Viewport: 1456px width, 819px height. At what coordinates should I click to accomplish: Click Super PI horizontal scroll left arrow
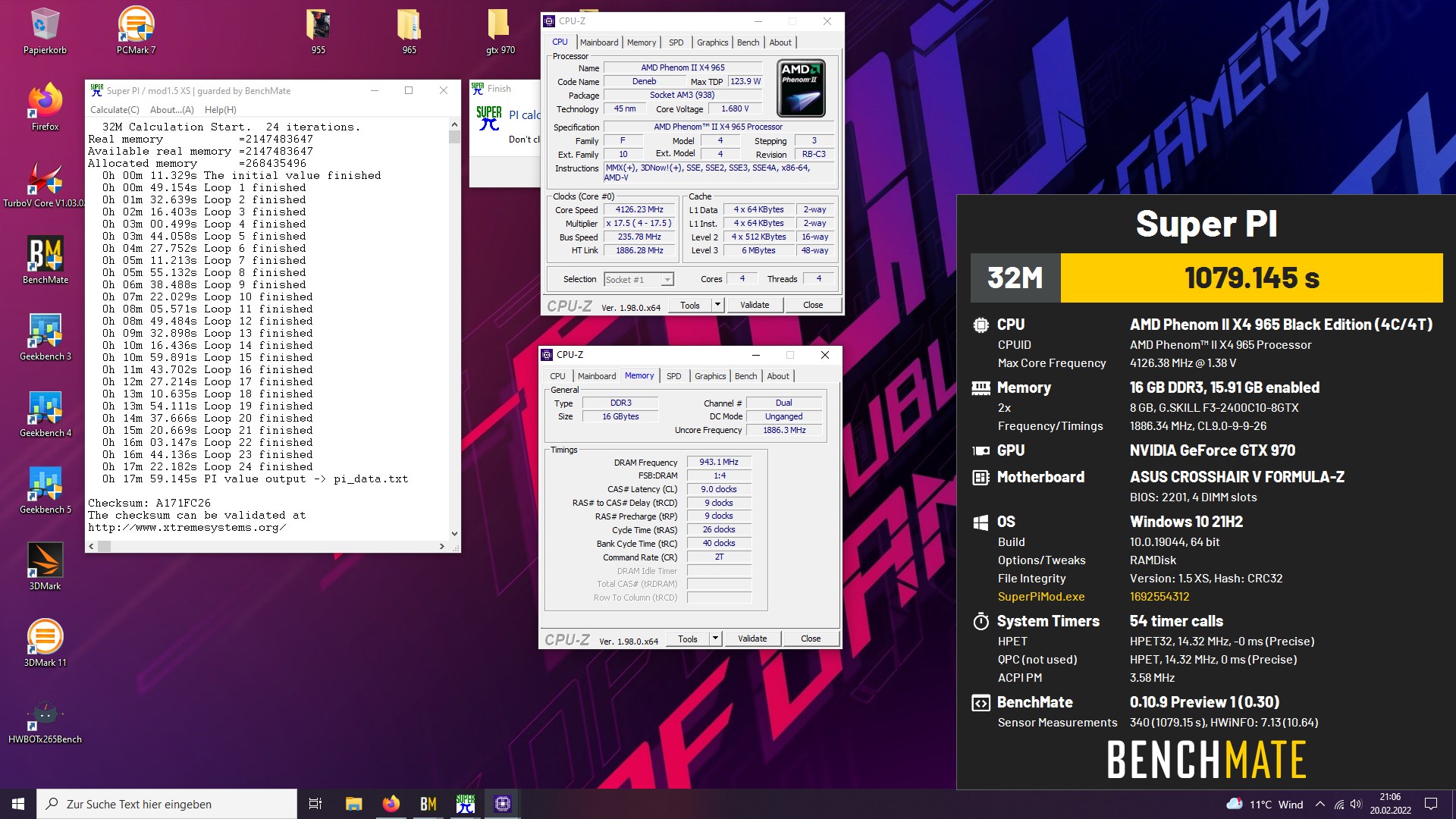click(x=92, y=546)
